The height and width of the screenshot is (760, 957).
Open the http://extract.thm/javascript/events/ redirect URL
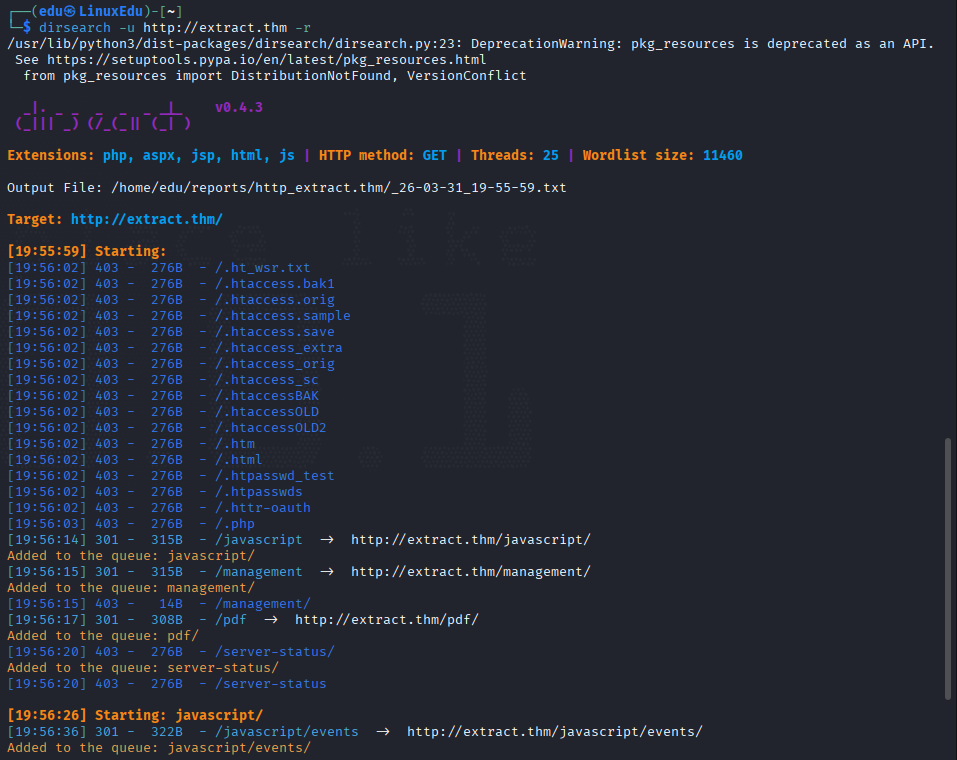coord(555,731)
